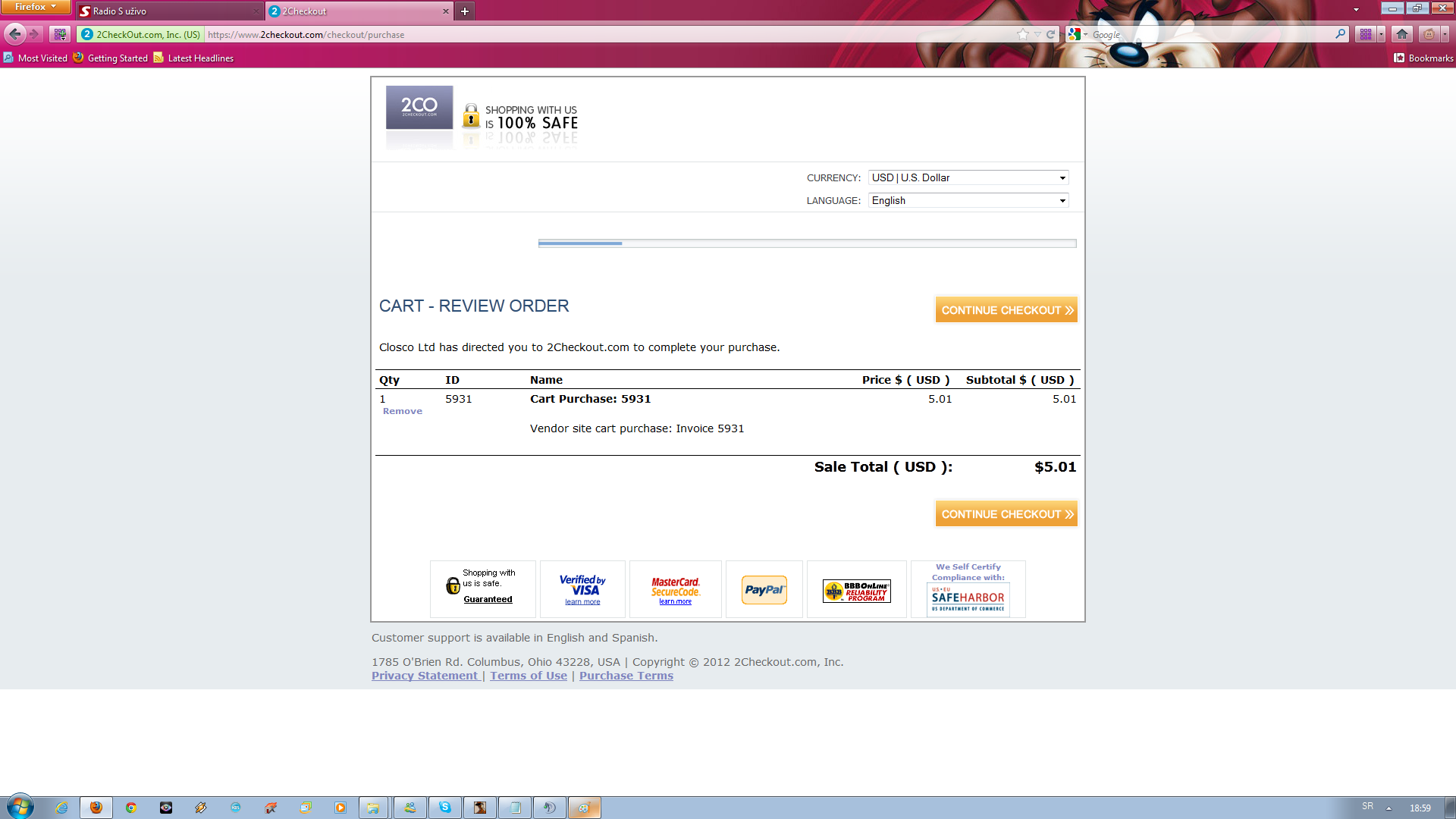Click MasterCard SecureCode learn more

(675, 601)
